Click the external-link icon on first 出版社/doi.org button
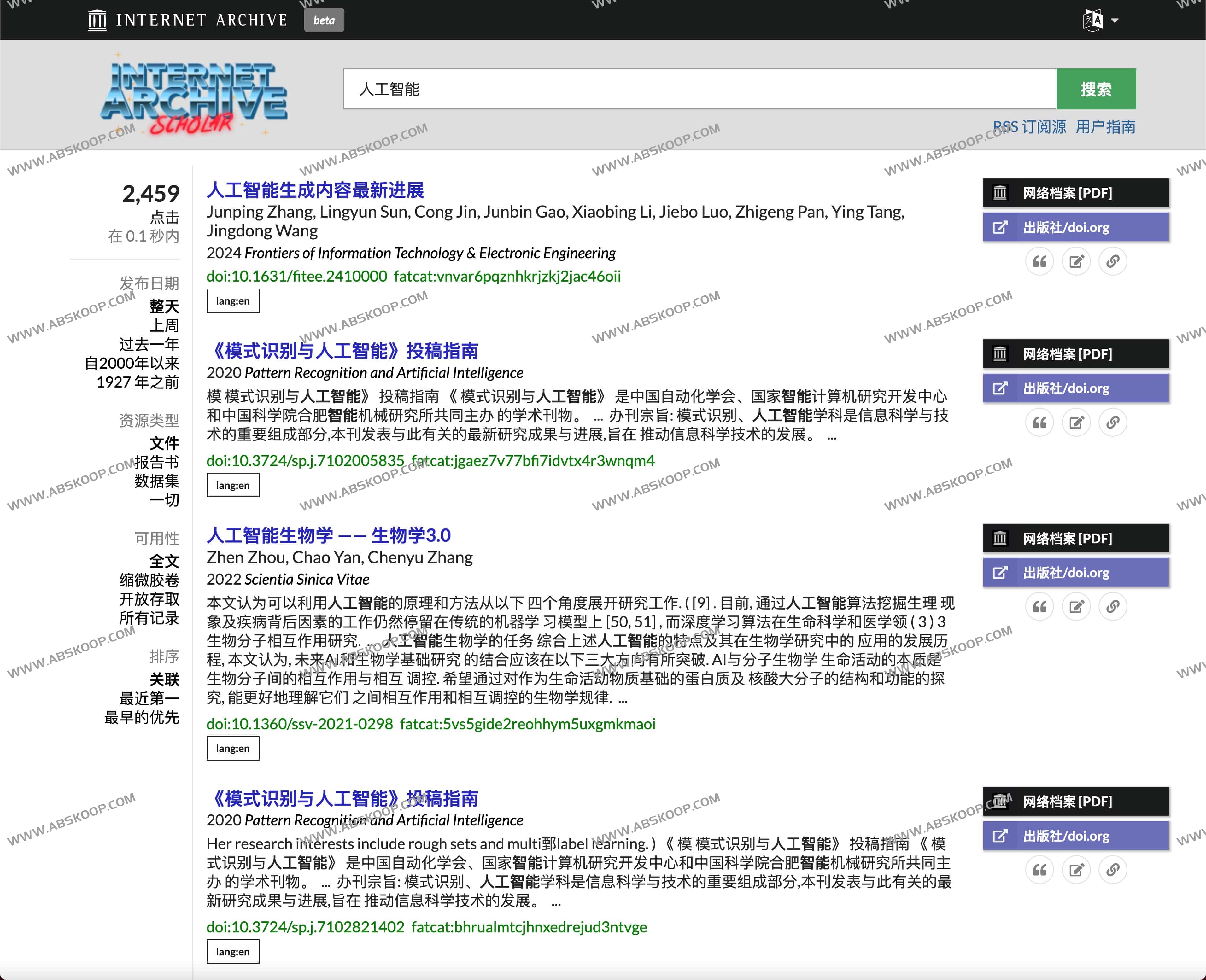 click(x=1000, y=227)
